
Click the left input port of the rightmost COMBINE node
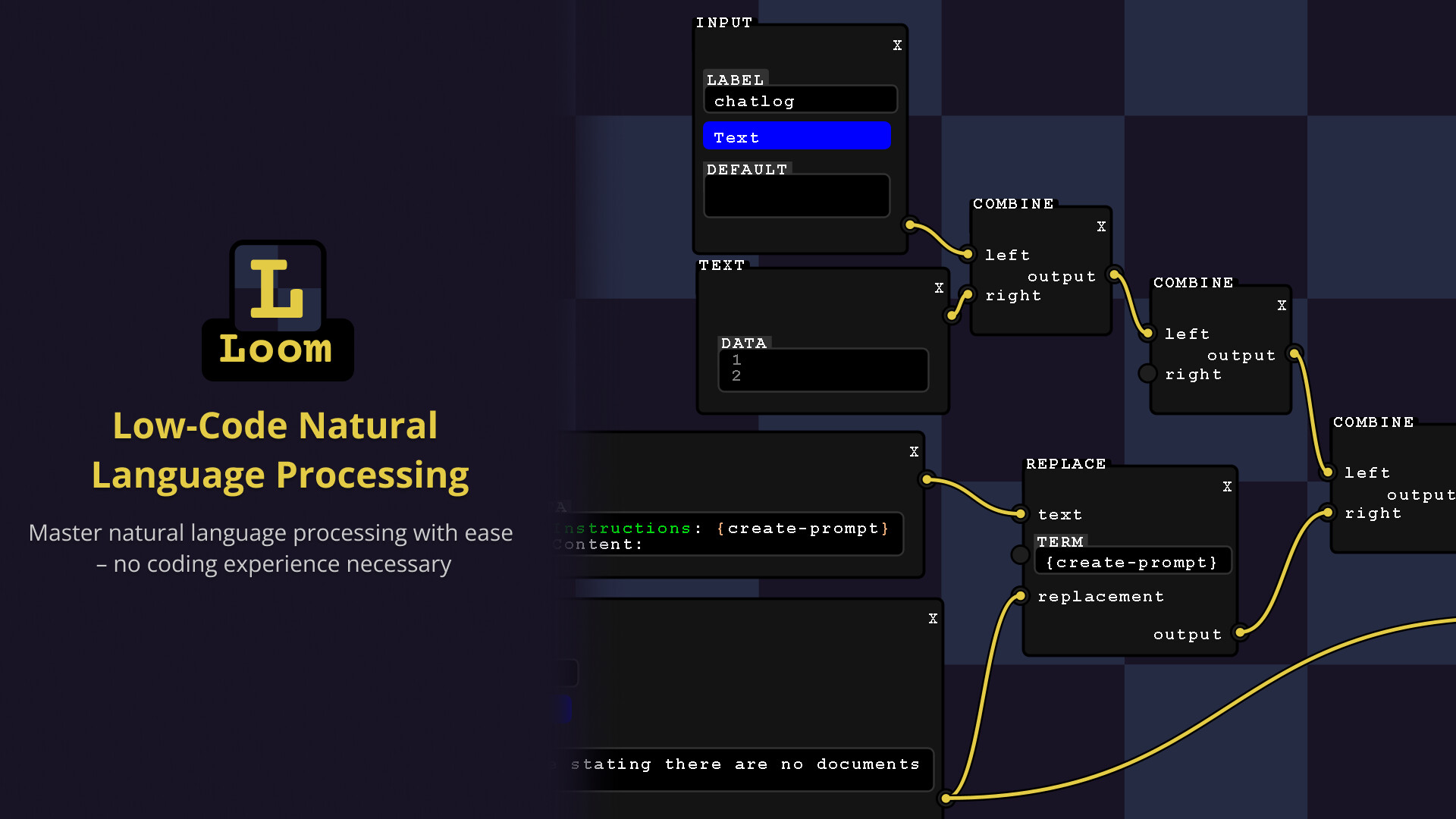[x=1327, y=472]
